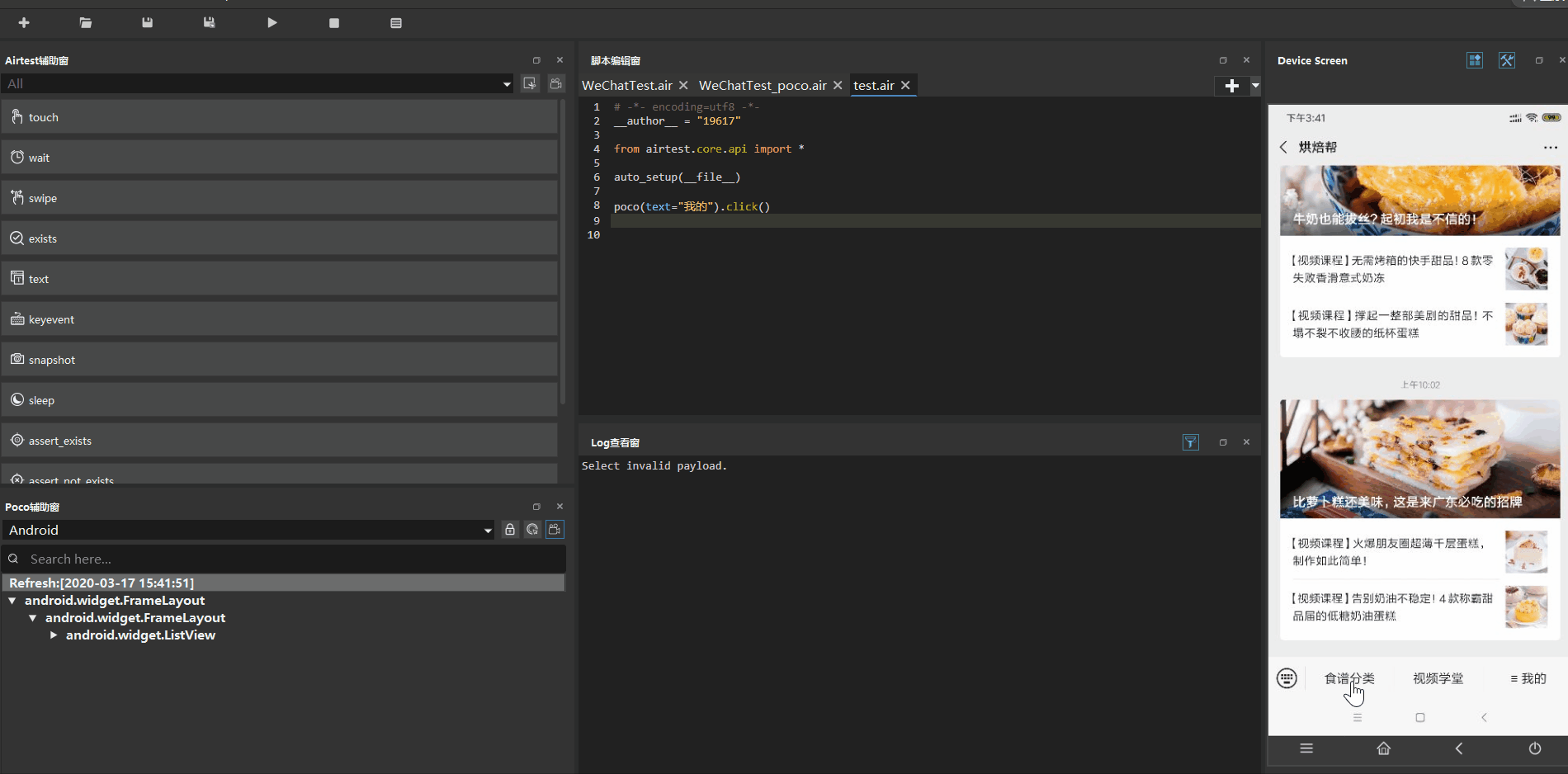Collapse the top android.widget.FrameLayout node
Image resolution: width=1568 pixels, height=774 pixels.
pyautogui.click(x=12, y=601)
